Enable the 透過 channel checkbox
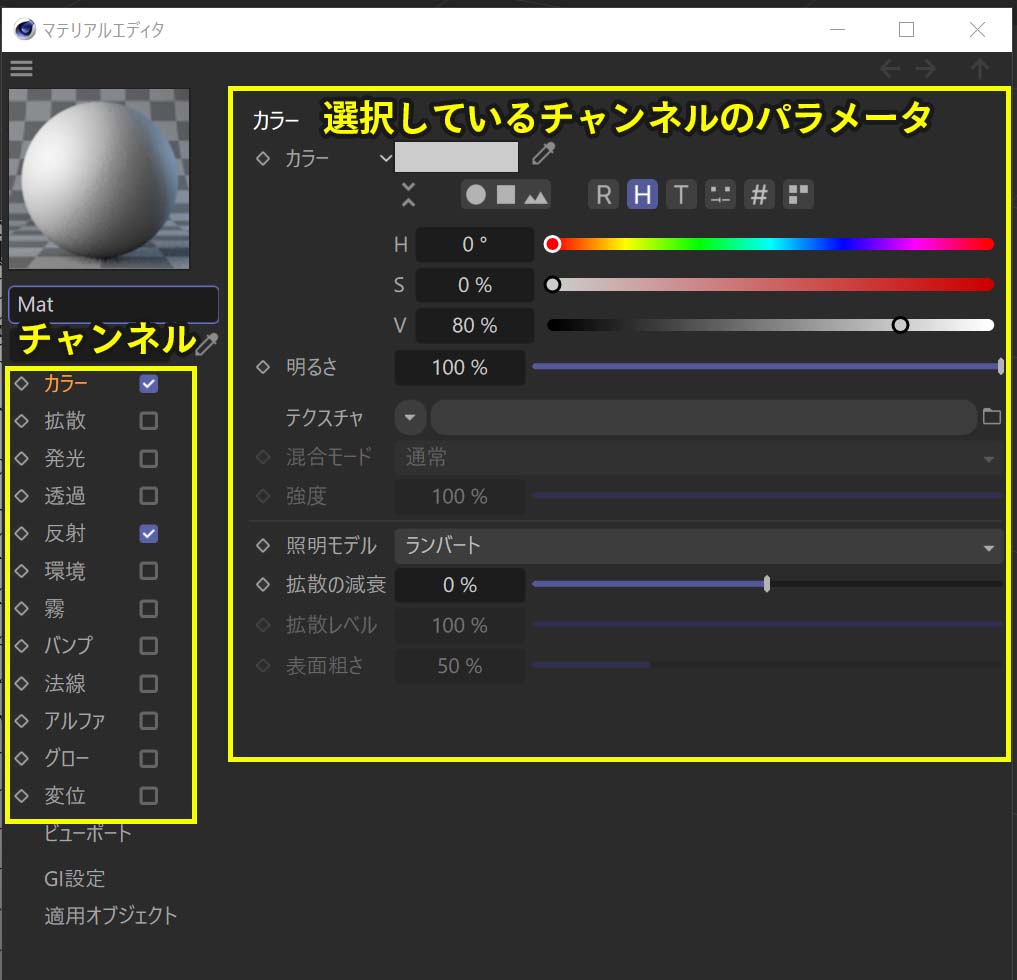The height and width of the screenshot is (980, 1017). (x=149, y=496)
